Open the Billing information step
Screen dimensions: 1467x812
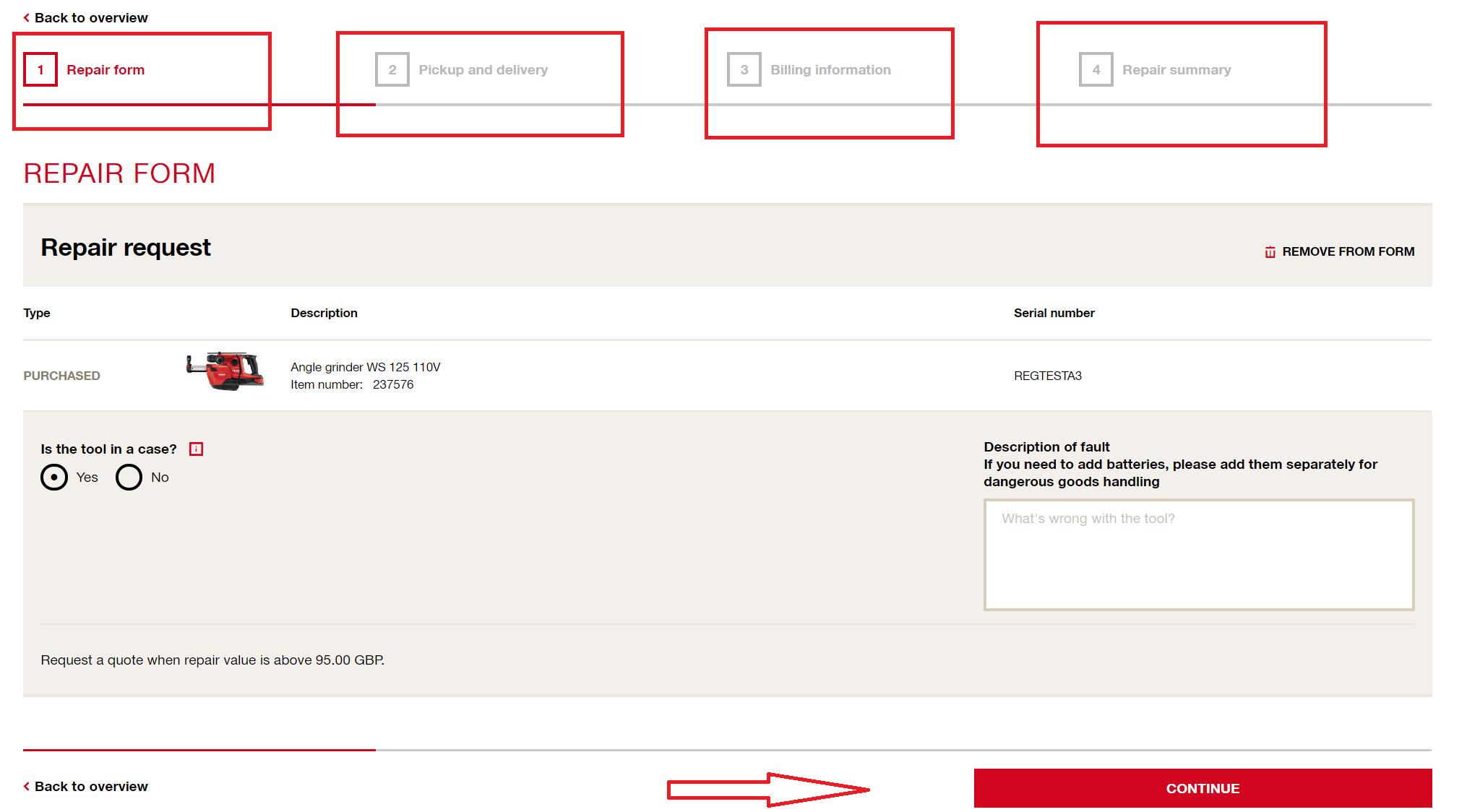(x=830, y=70)
